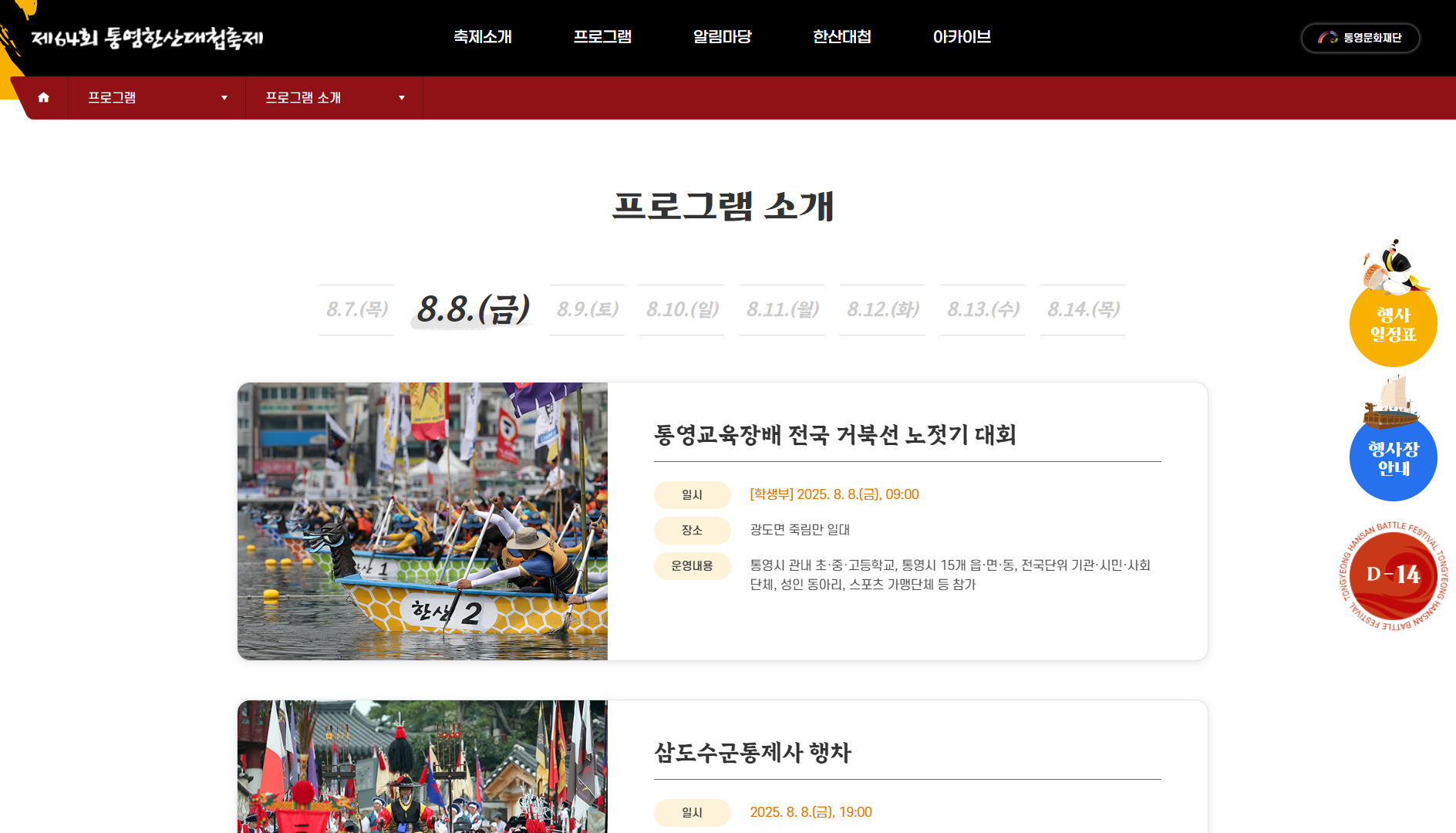This screenshot has height=833, width=1456.
Task: Open the 한산대첩 top menu
Action: [842, 37]
